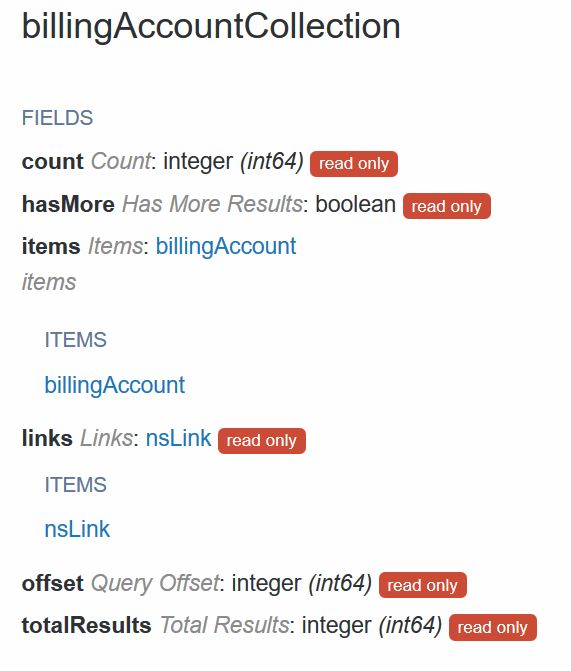
Task: Click the read only badge for hasMore
Action: click(446, 206)
